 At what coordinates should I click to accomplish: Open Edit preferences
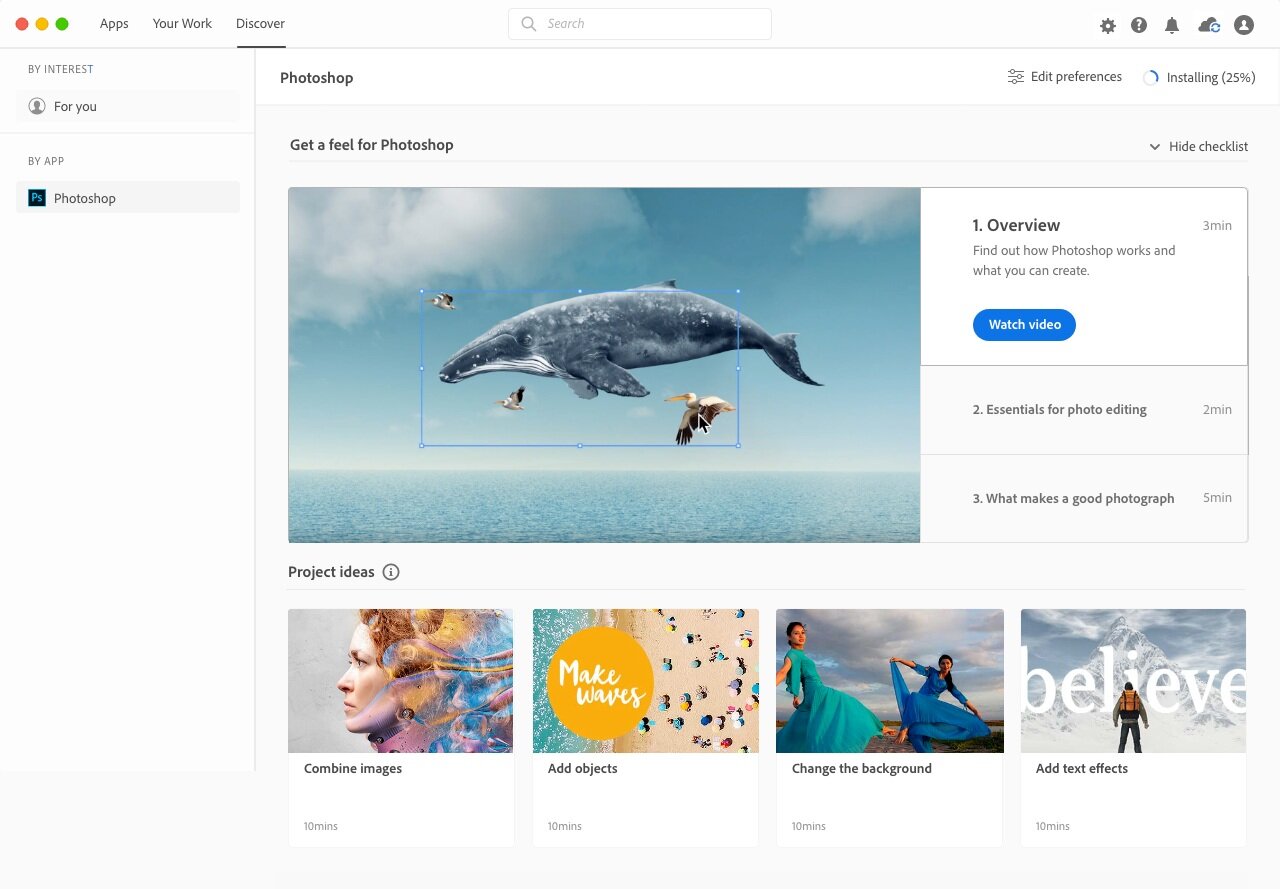(1065, 77)
